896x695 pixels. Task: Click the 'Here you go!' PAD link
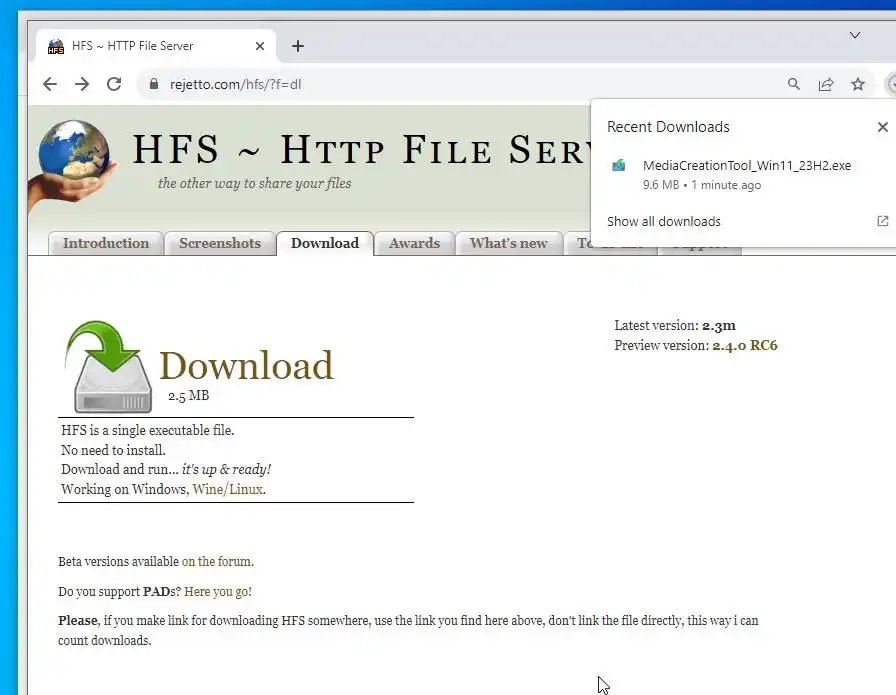218,592
